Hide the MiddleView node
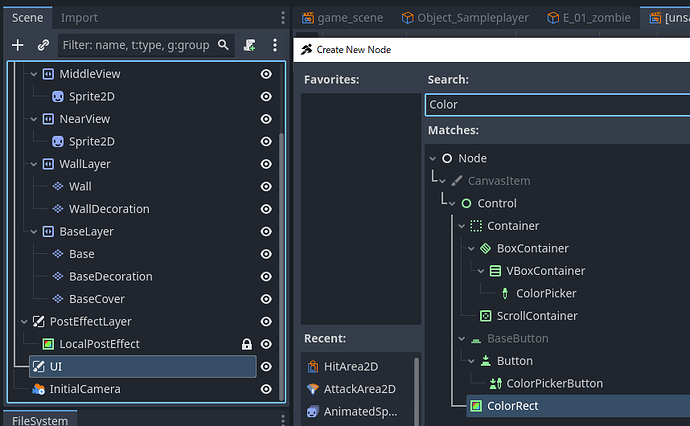Screen dimensions: 690x426 point(266,74)
